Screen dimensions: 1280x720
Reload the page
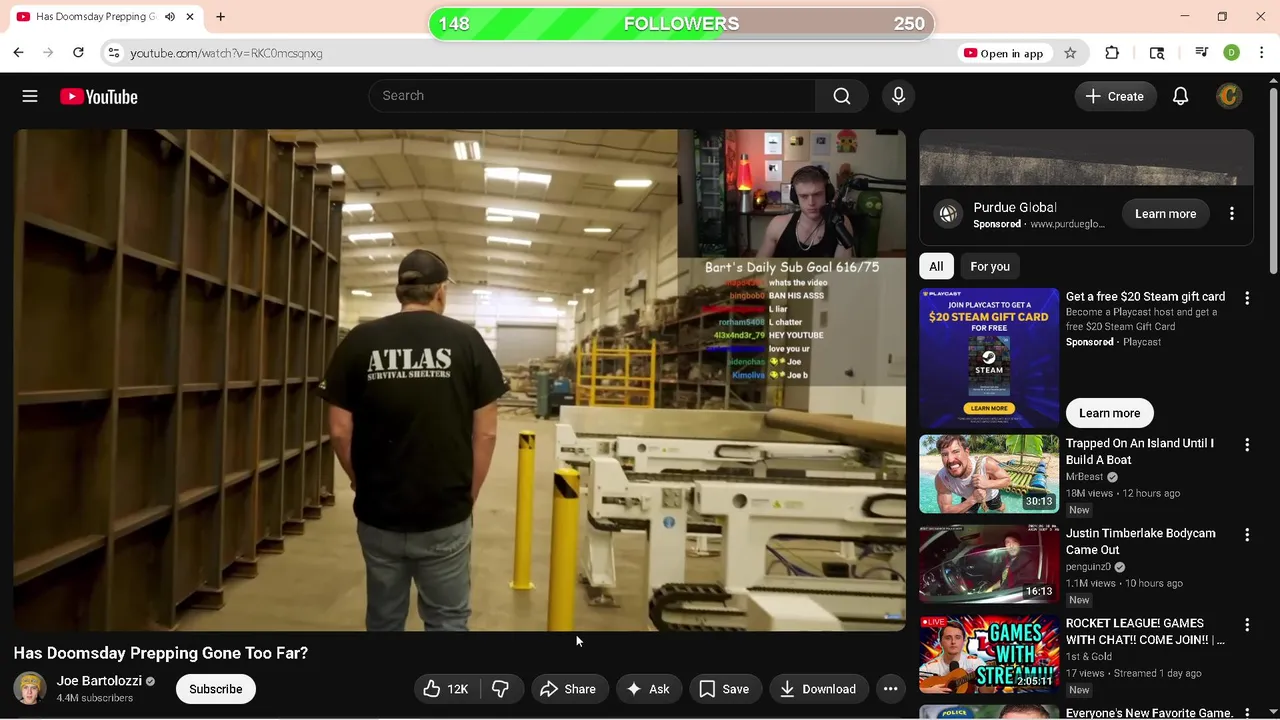[78, 53]
